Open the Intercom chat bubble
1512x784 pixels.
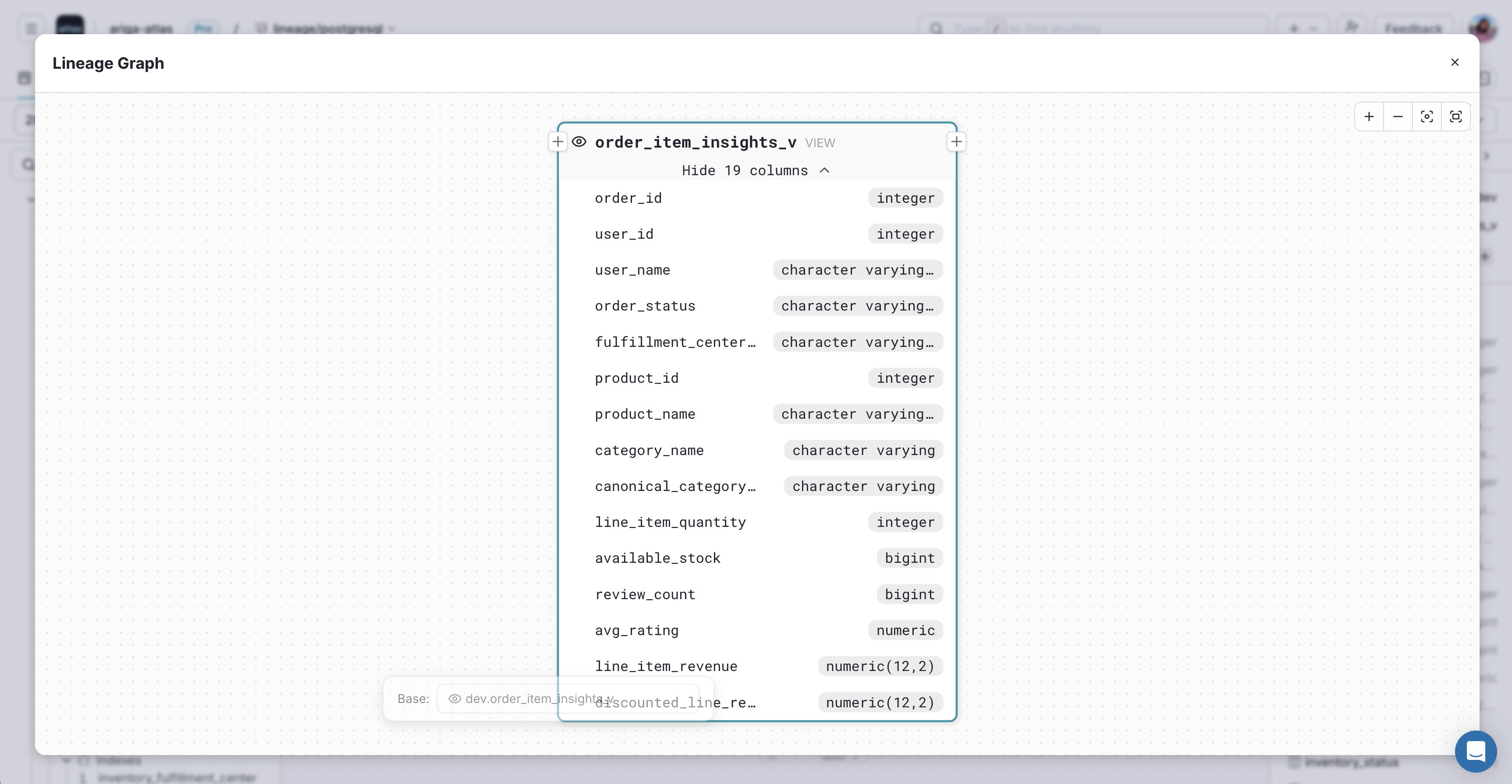coord(1476,751)
